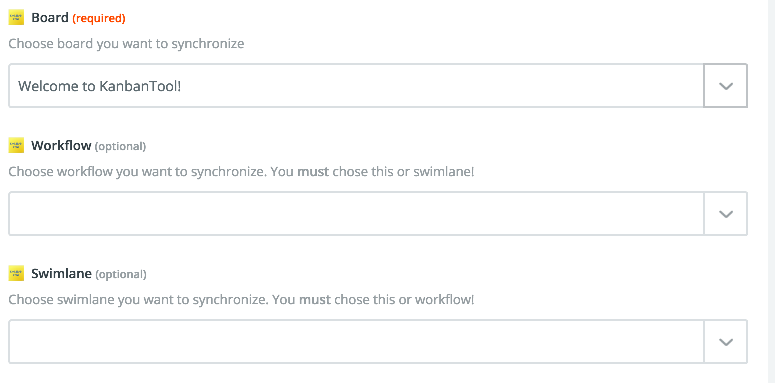Screen dimensions: 775x383
Task: Click the KanbanTool icon beside Swimlane label
Action: click(16, 273)
